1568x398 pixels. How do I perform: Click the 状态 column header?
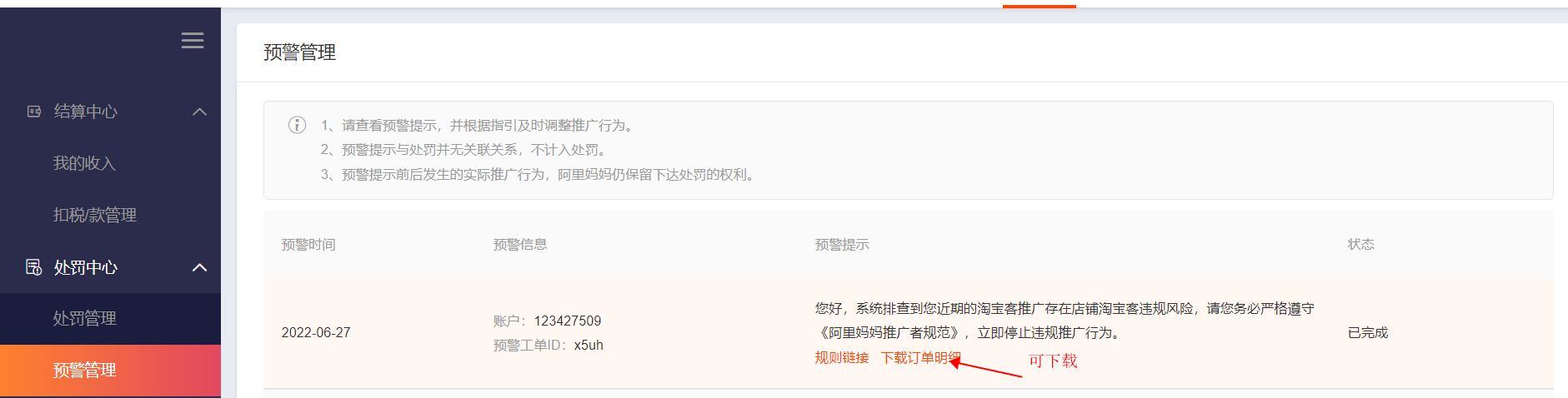pyautogui.click(x=1361, y=244)
